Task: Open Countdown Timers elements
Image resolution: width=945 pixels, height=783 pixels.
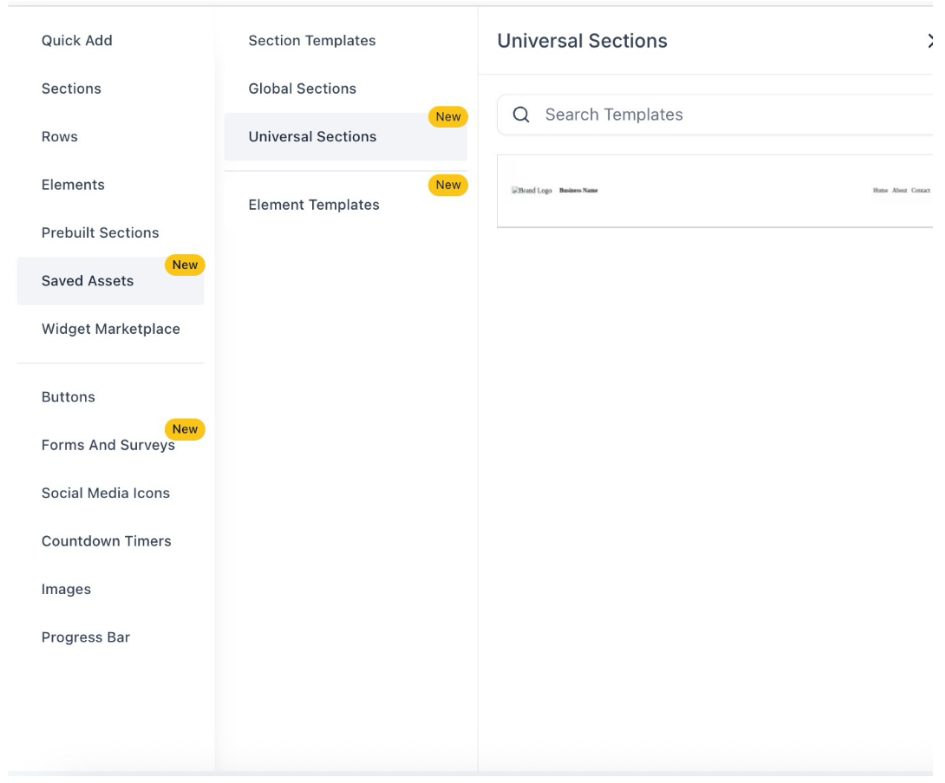Action: click(x=106, y=541)
